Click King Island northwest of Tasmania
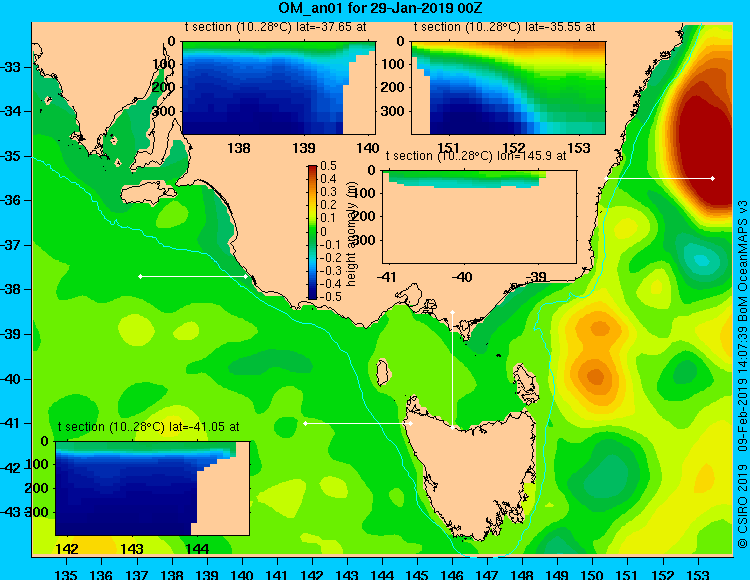This screenshot has height=580, width=750. point(383,373)
